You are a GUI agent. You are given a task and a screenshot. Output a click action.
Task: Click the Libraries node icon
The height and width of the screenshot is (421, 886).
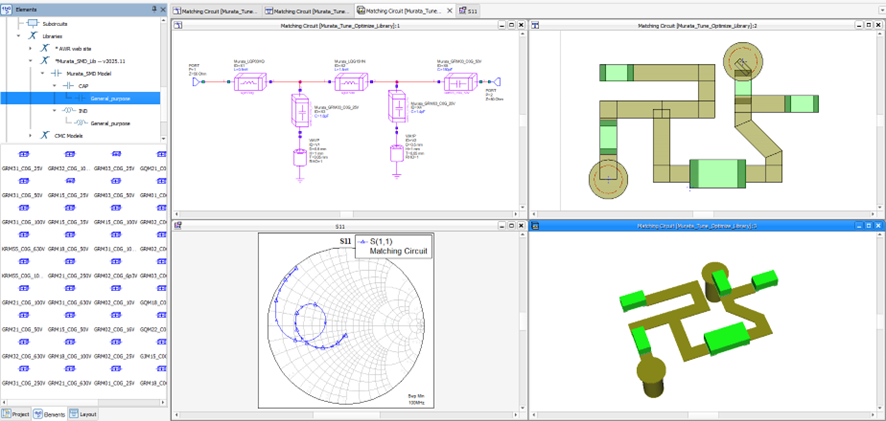coord(32,35)
